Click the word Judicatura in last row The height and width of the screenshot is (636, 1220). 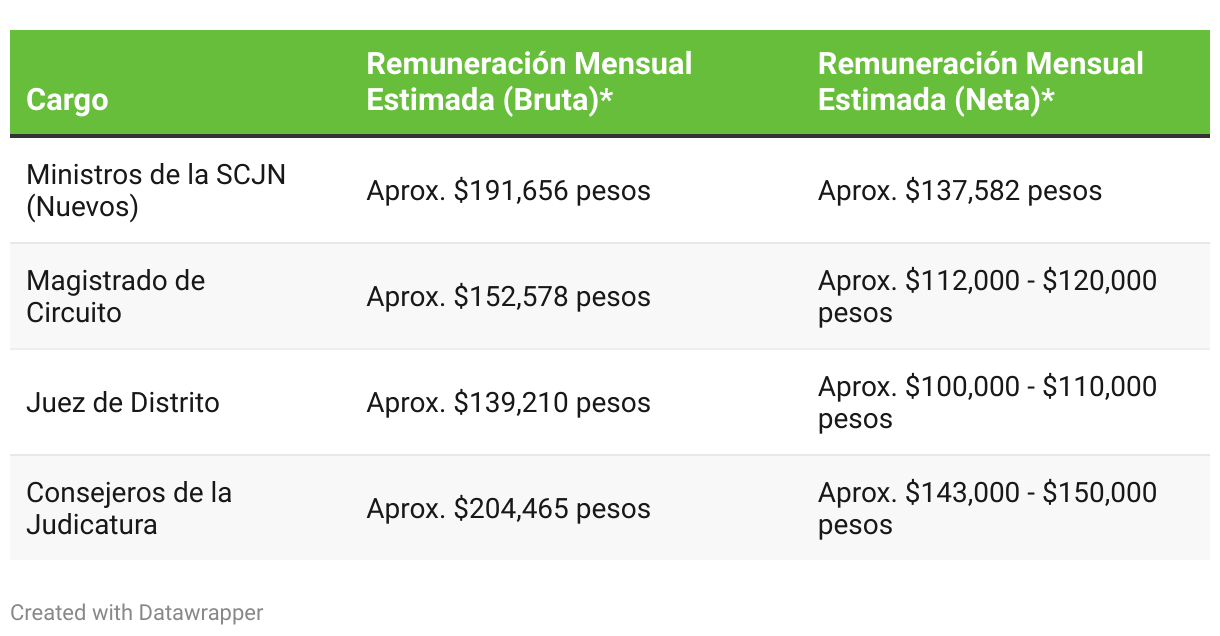point(92,524)
